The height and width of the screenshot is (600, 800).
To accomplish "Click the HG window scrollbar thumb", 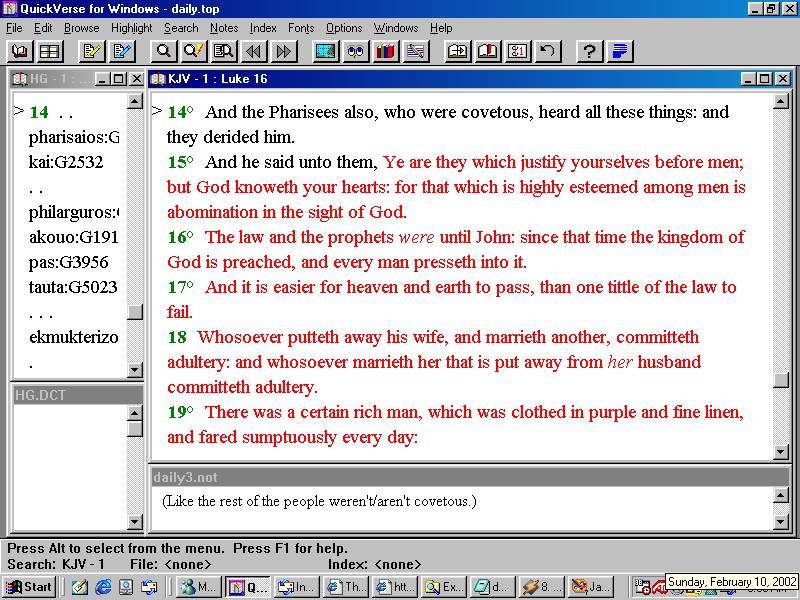I will coord(135,312).
